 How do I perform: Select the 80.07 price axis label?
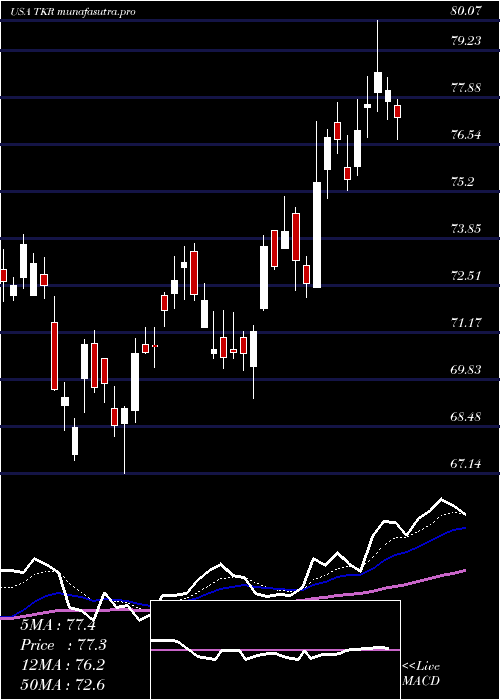point(466,11)
